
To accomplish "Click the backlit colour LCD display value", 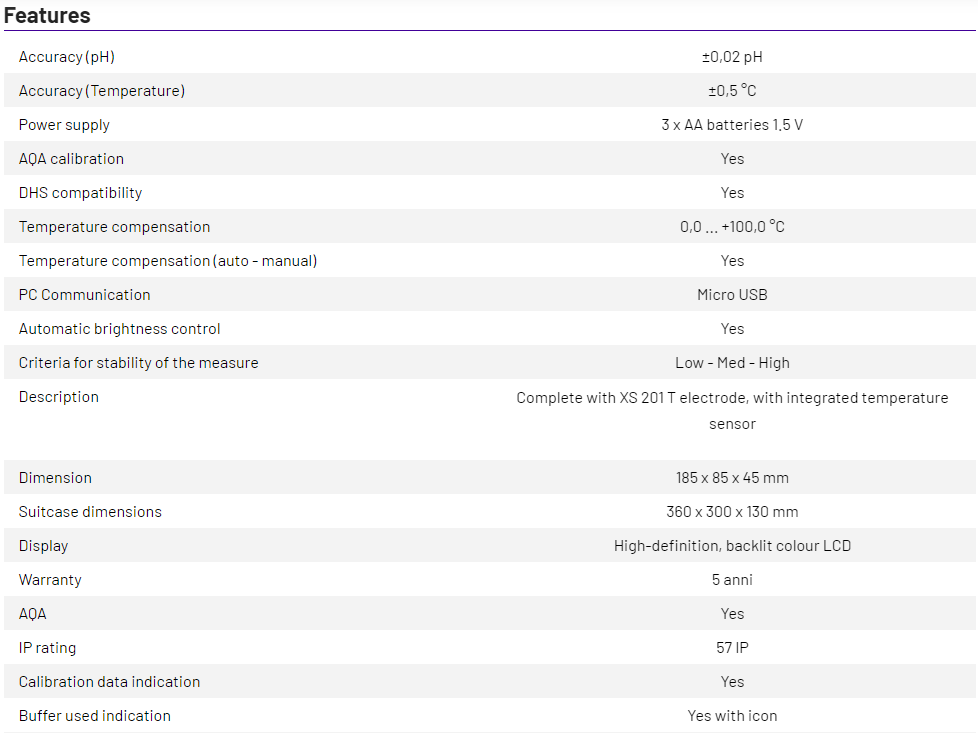I will (732, 546).
